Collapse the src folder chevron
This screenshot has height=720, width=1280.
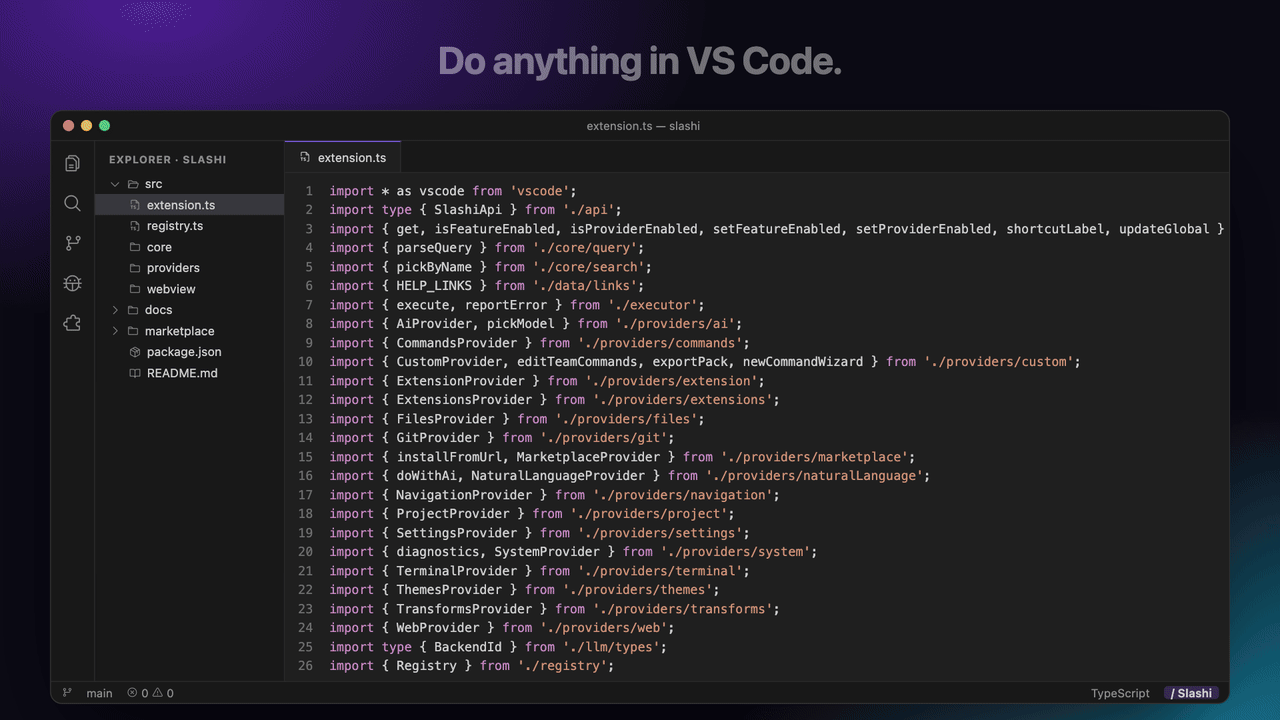click(x=116, y=184)
